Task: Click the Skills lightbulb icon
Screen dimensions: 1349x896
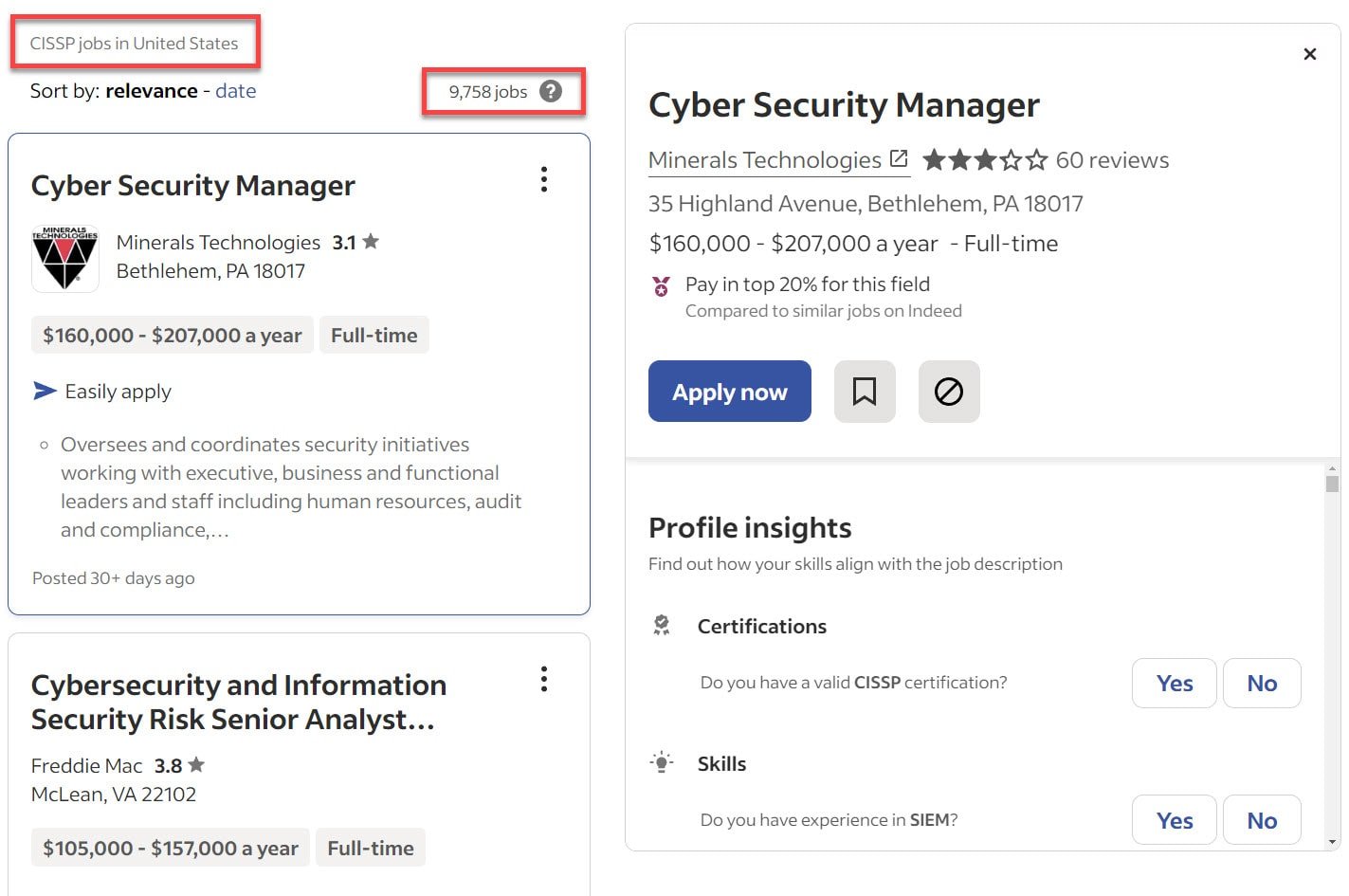Action: click(662, 762)
